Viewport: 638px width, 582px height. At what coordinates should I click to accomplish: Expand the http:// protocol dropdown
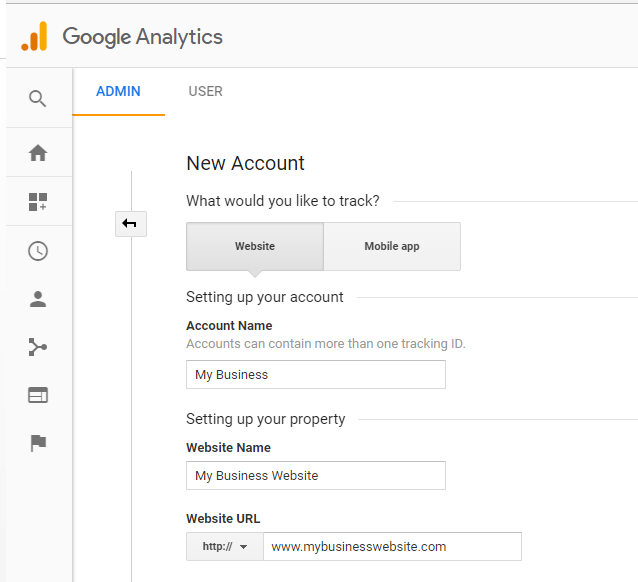tap(225, 547)
